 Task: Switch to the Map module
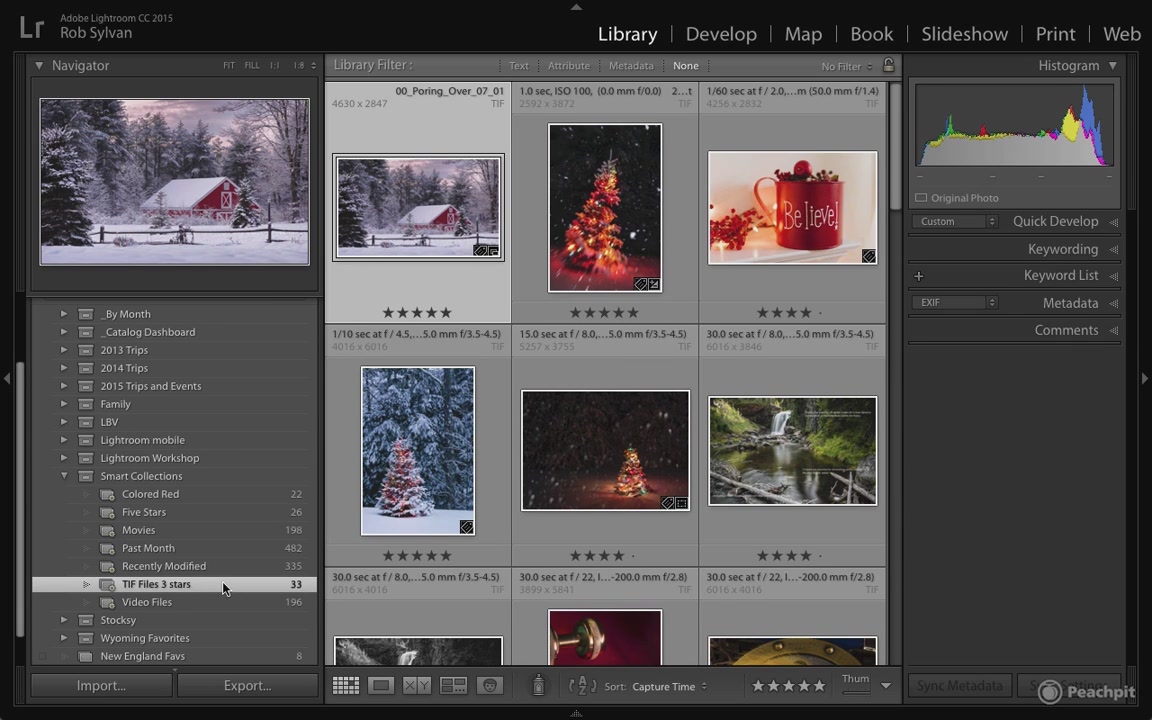[x=803, y=34]
